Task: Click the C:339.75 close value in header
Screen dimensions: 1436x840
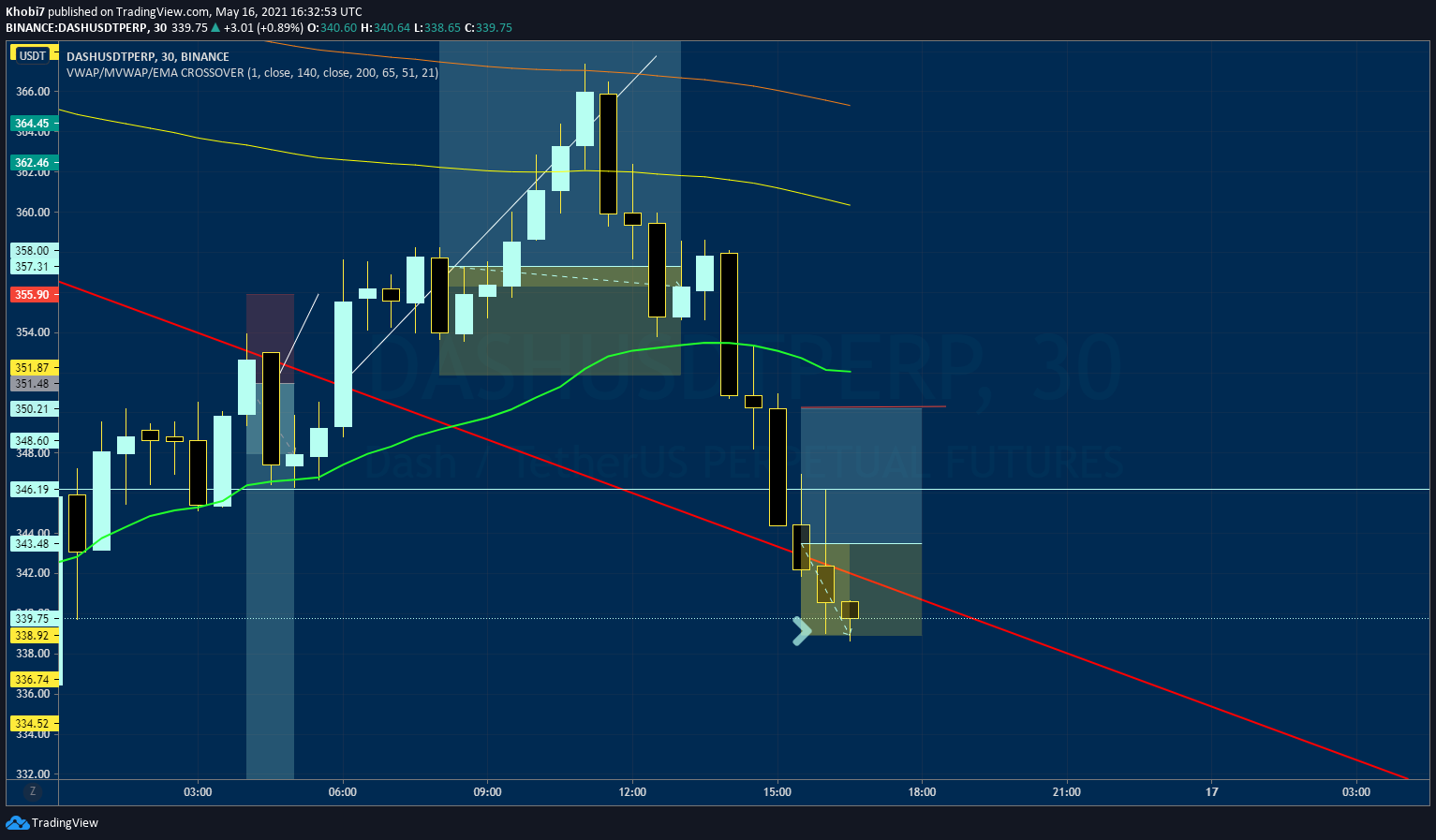Action: pos(489,27)
